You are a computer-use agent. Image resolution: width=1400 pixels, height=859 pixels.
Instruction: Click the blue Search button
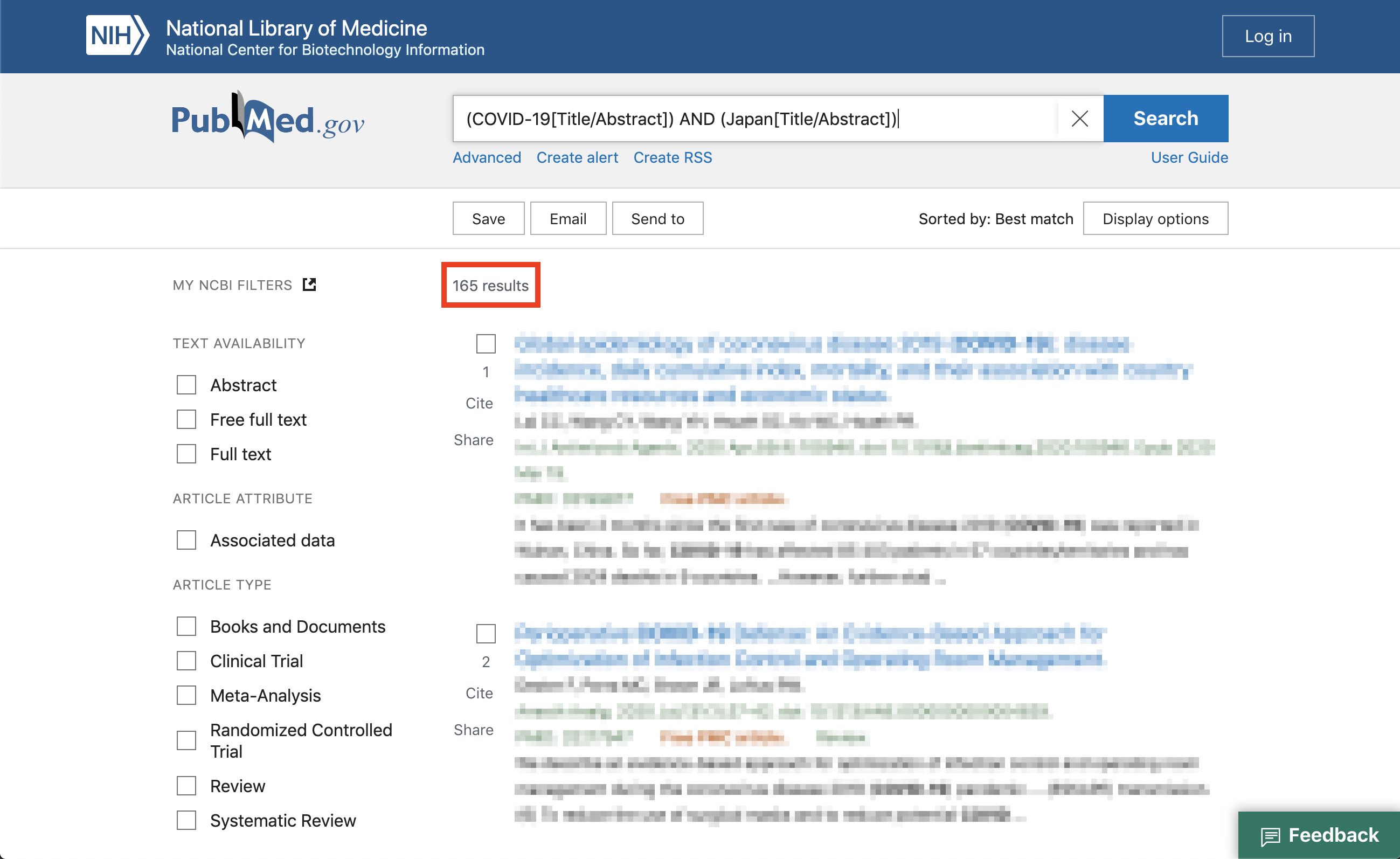(x=1166, y=118)
